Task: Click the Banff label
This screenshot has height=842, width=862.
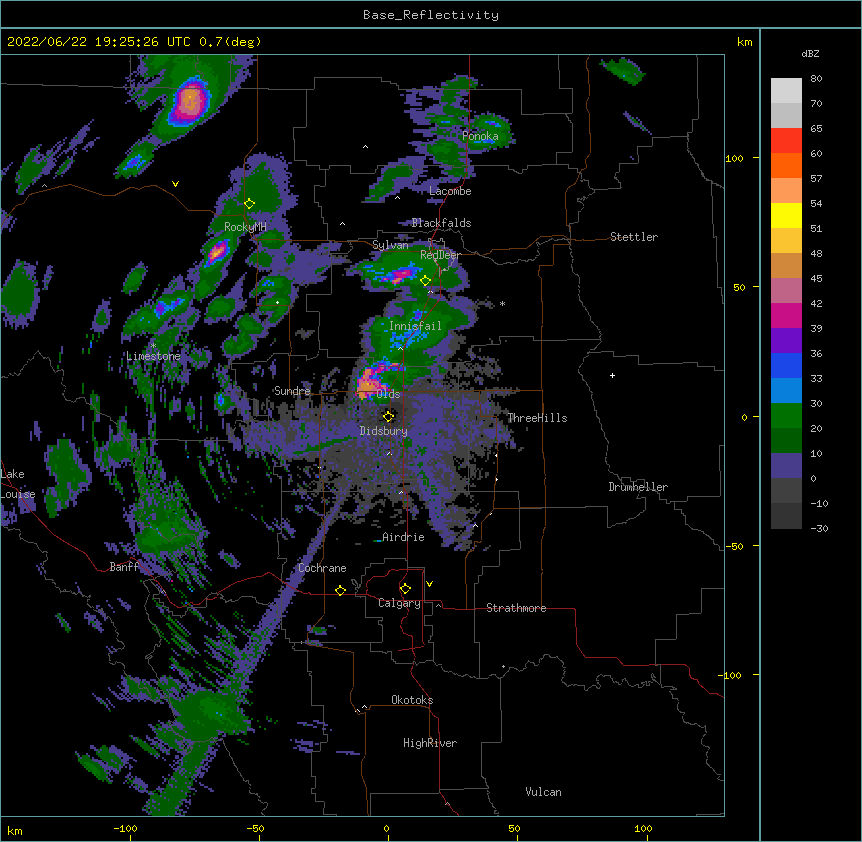Action: [124, 567]
